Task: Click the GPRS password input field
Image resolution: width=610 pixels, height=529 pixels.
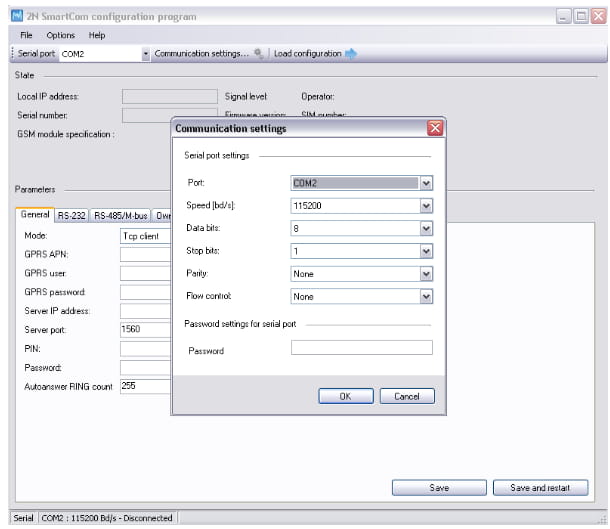Action: [145, 292]
